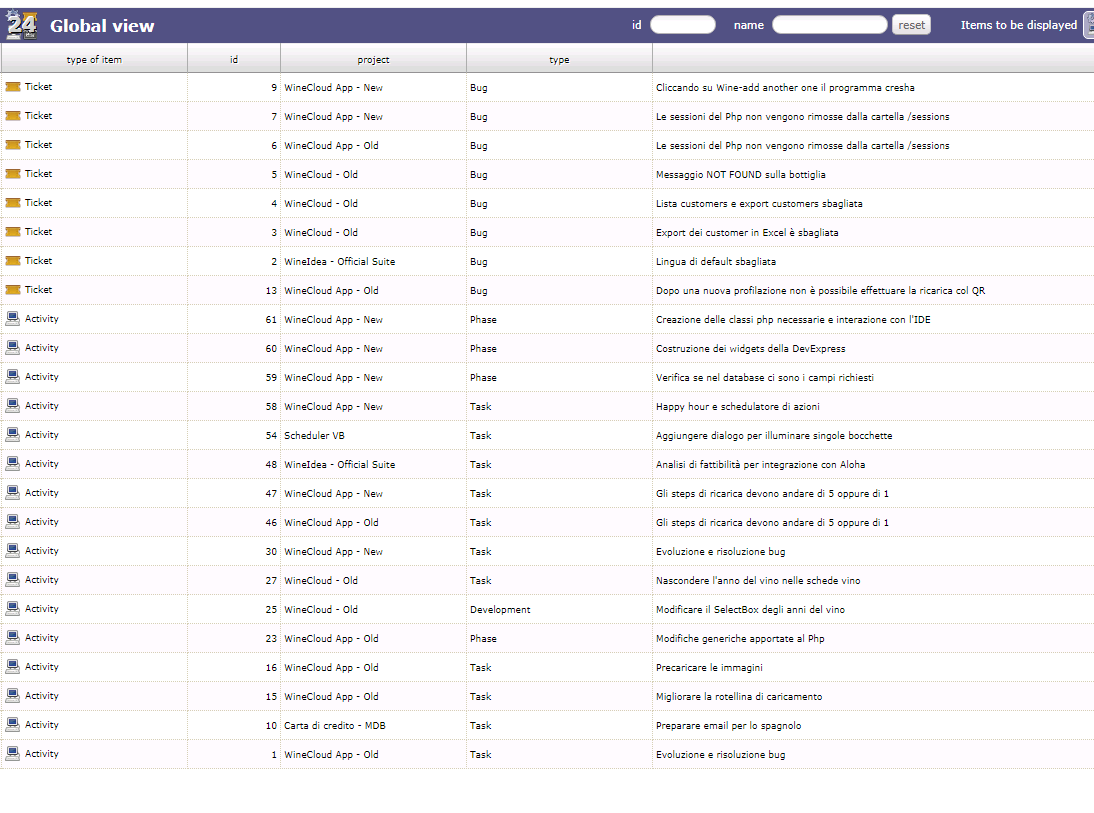Viewport: 1094px width, 813px height.
Task: Click the activity icon for Carta di credito row
Action: 13,725
